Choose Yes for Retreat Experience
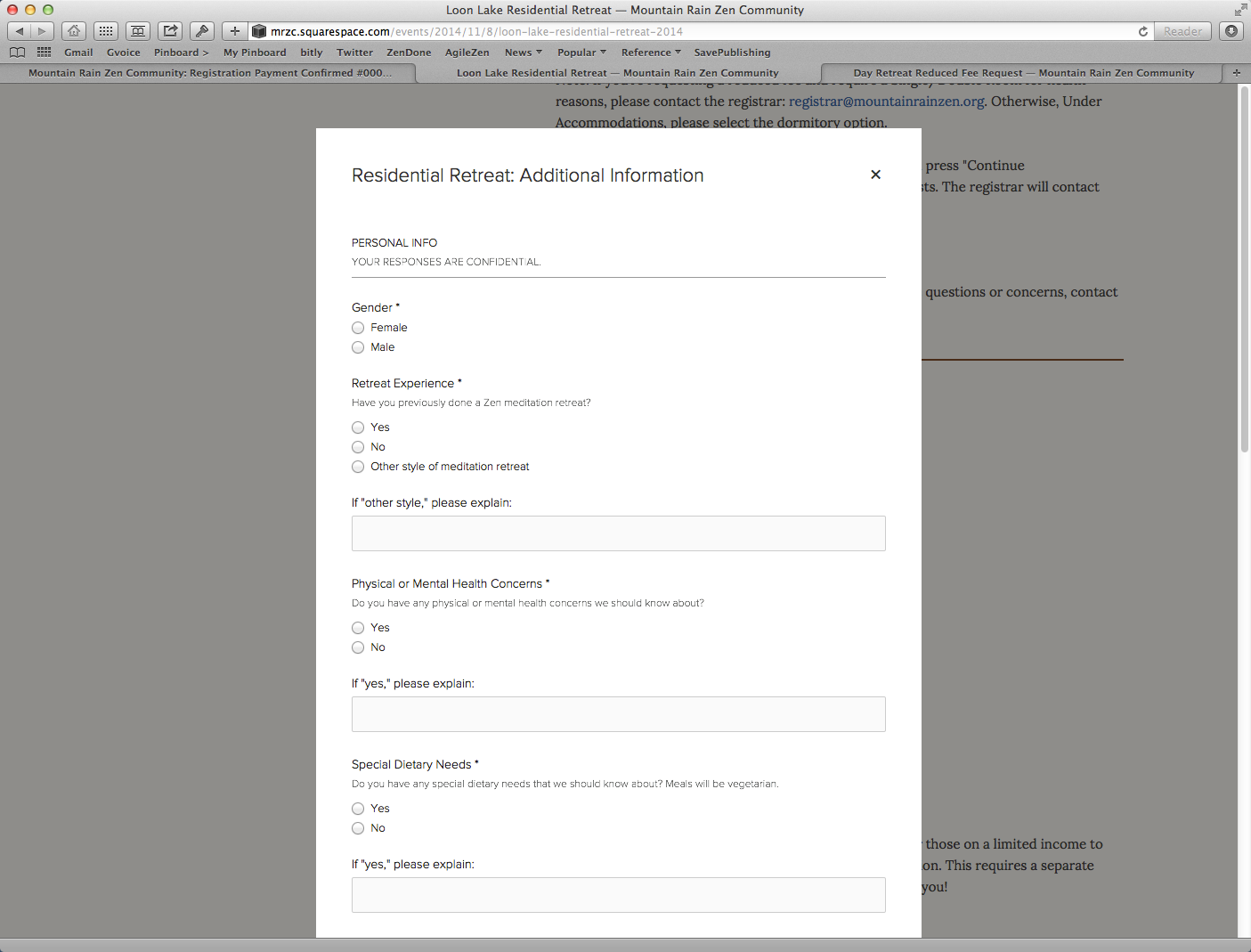The height and width of the screenshot is (952, 1251). click(358, 427)
